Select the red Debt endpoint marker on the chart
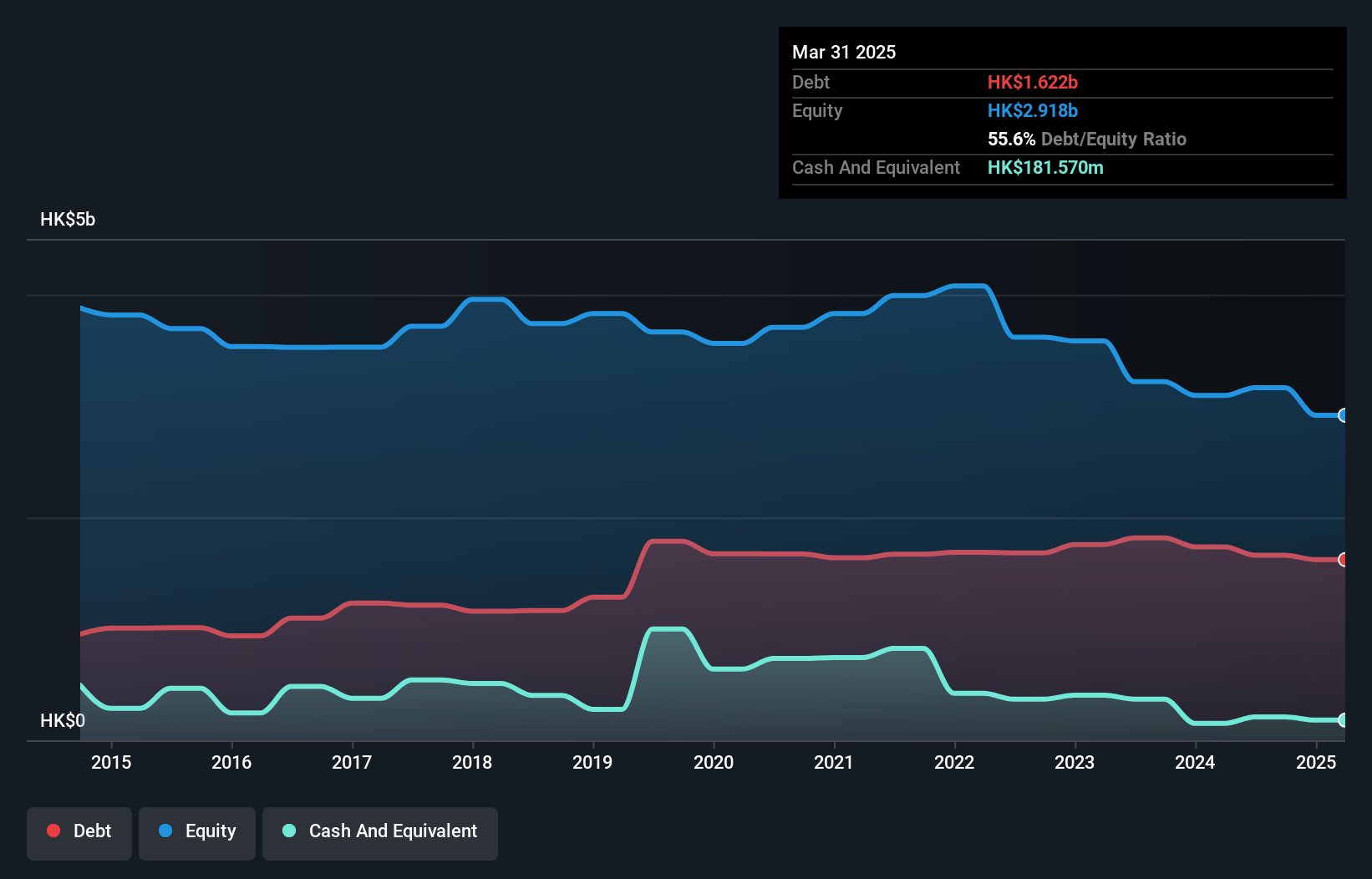This screenshot has width=1372, height=879. click(1344, 560)
